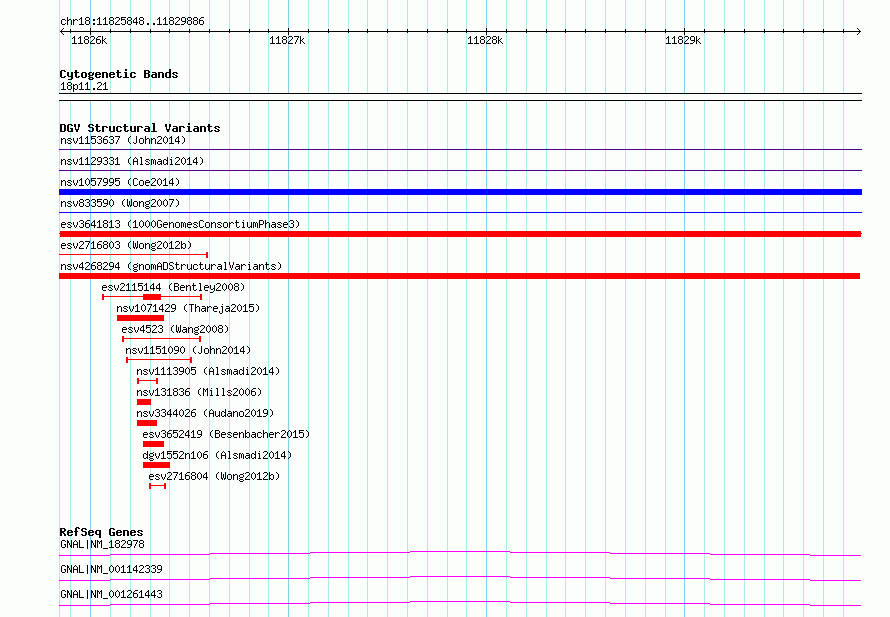Open the esv3641813 1000GenomesConsortiumPhase3 label

(180, 224)
